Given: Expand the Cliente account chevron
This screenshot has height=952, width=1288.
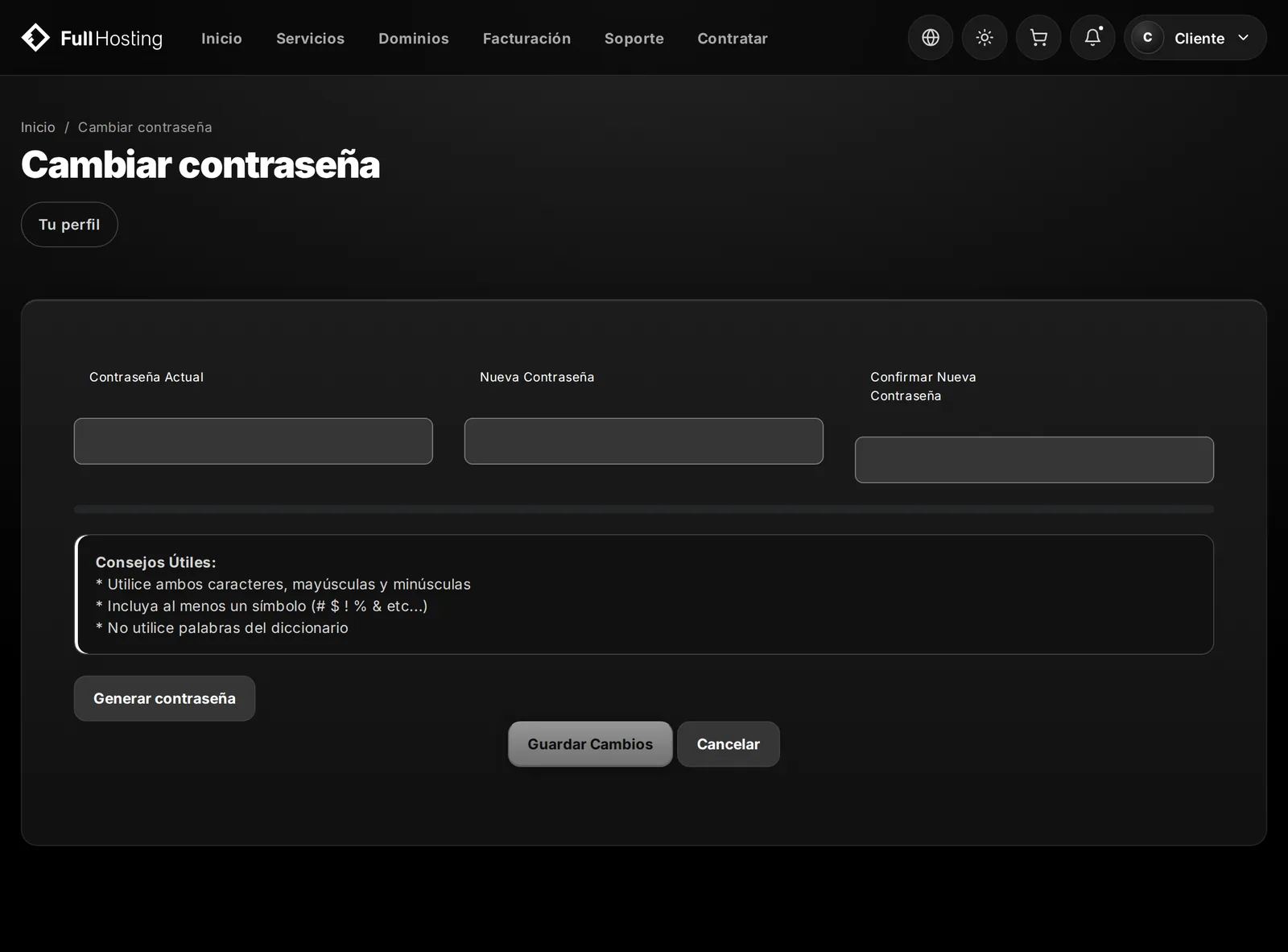Looking at the screenshot, I should [x=1243, y=38].
